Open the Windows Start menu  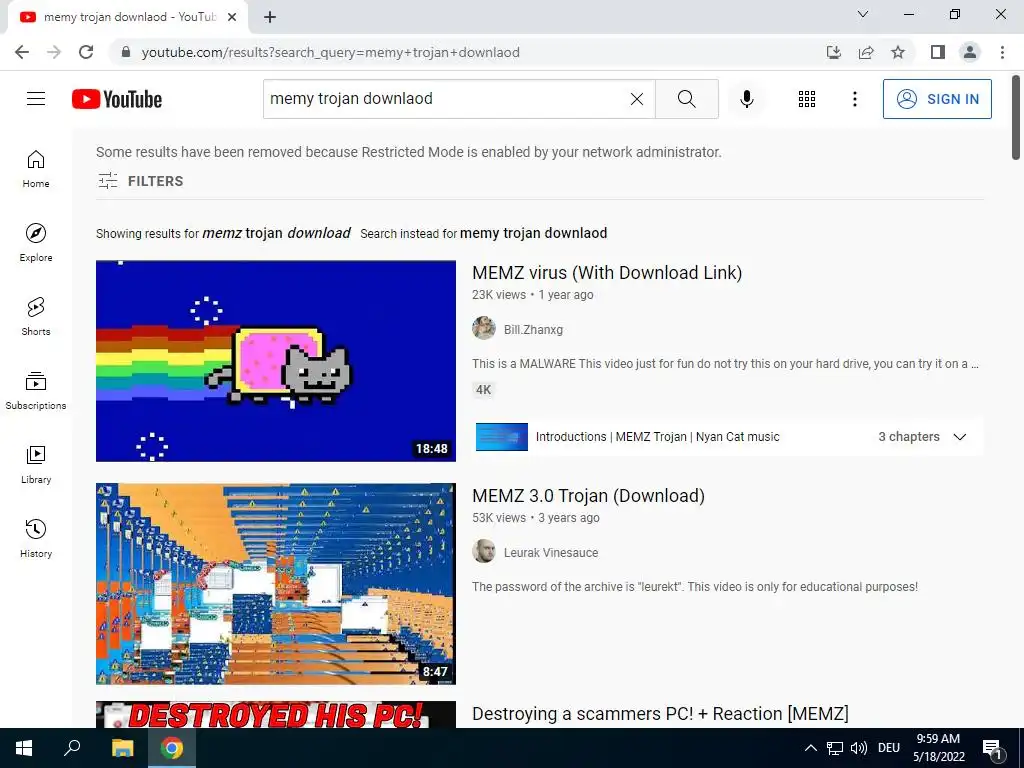pos(24,748)
